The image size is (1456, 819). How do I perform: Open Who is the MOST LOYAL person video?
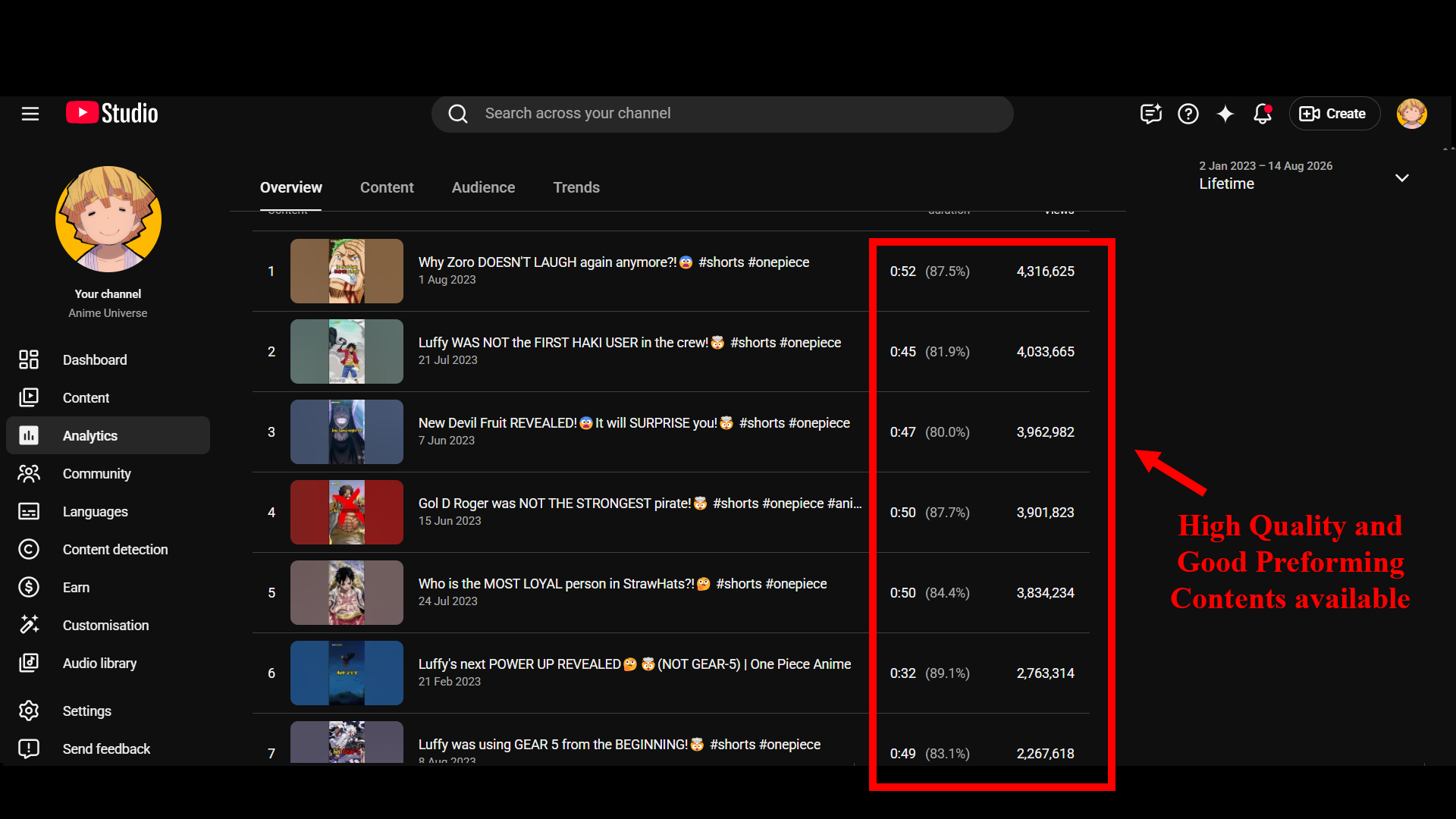click(623, 584)
